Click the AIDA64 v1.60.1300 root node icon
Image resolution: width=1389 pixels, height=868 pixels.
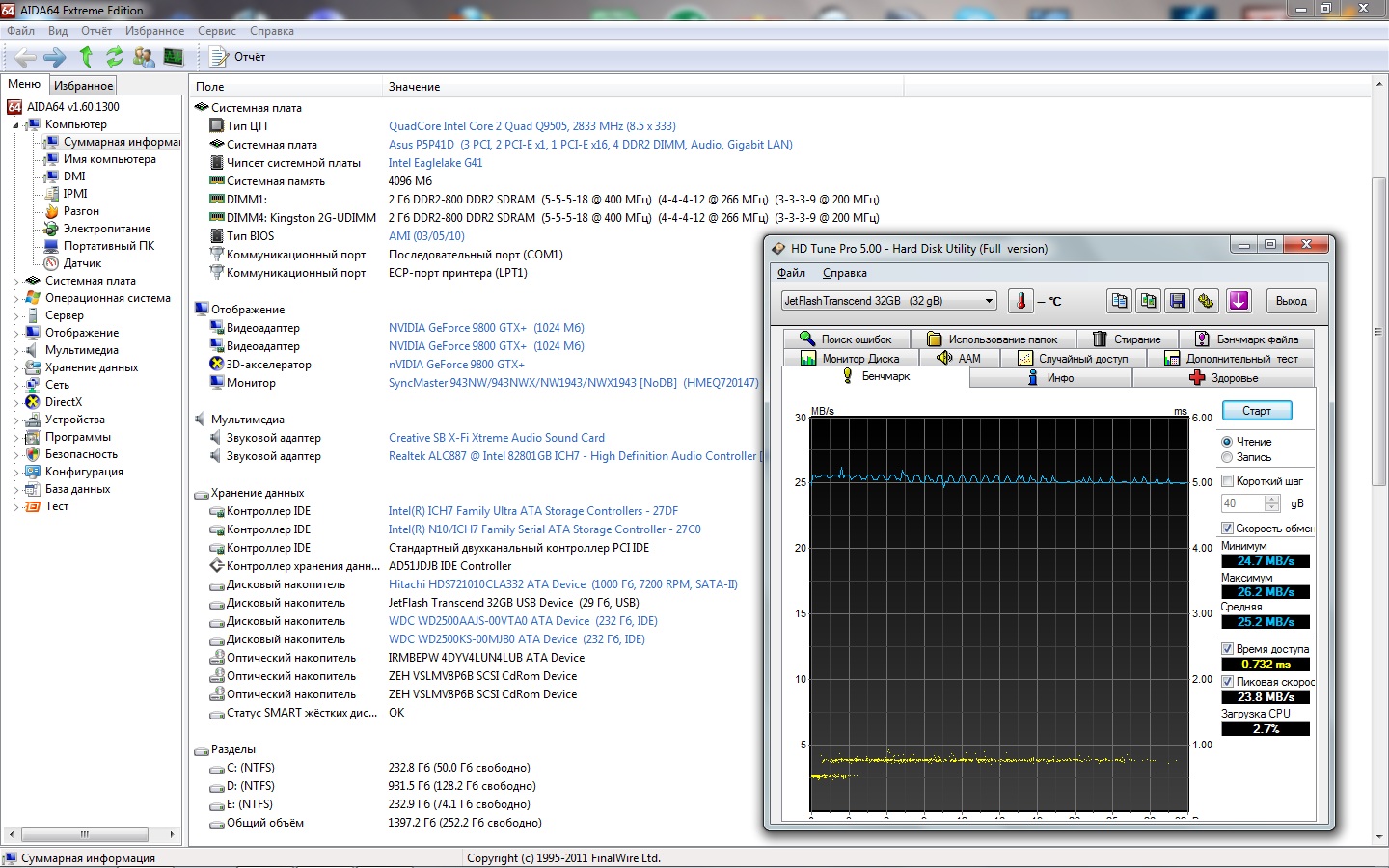(x=14, y=107)
